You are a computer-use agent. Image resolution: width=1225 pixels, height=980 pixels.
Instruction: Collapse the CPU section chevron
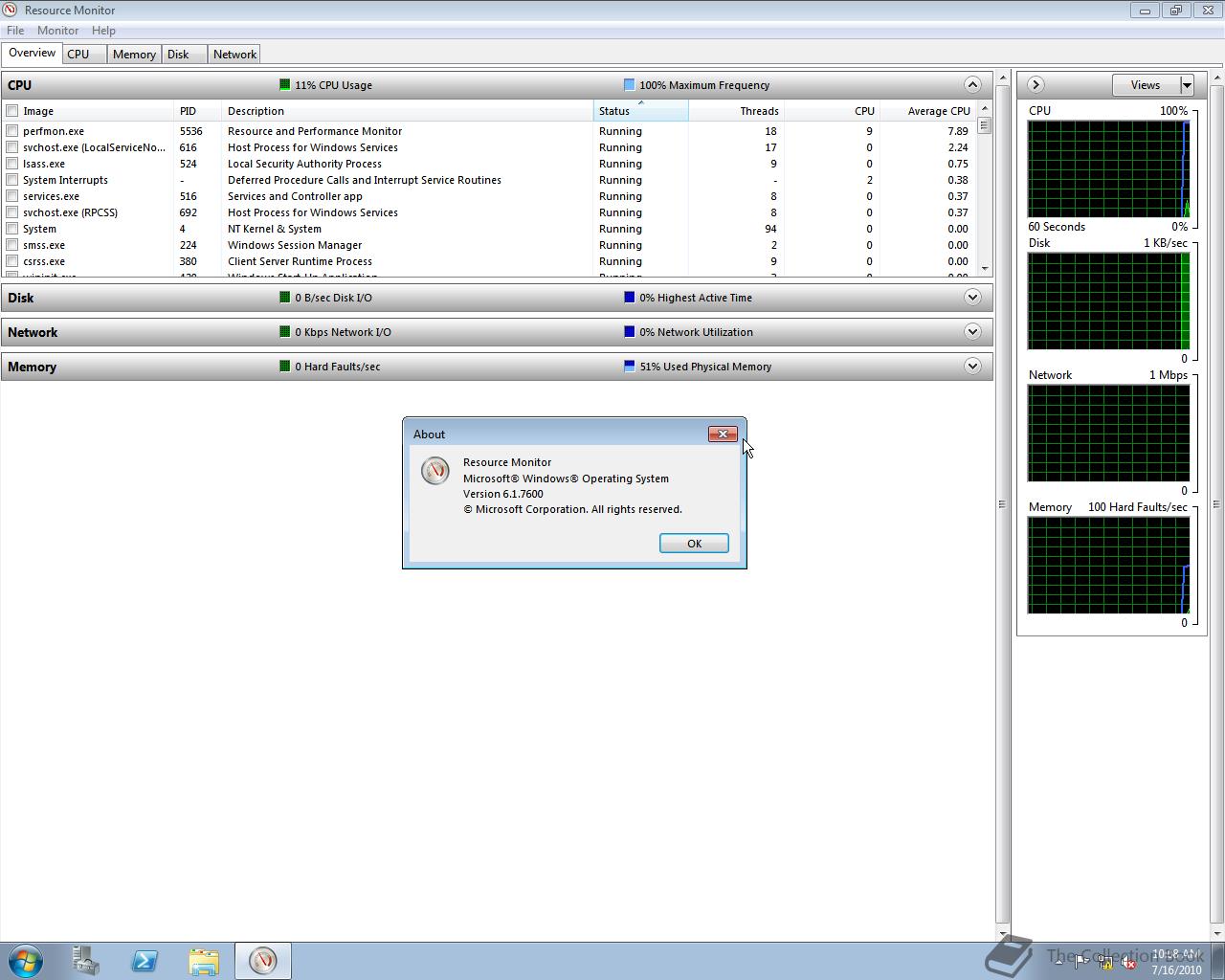972,84
